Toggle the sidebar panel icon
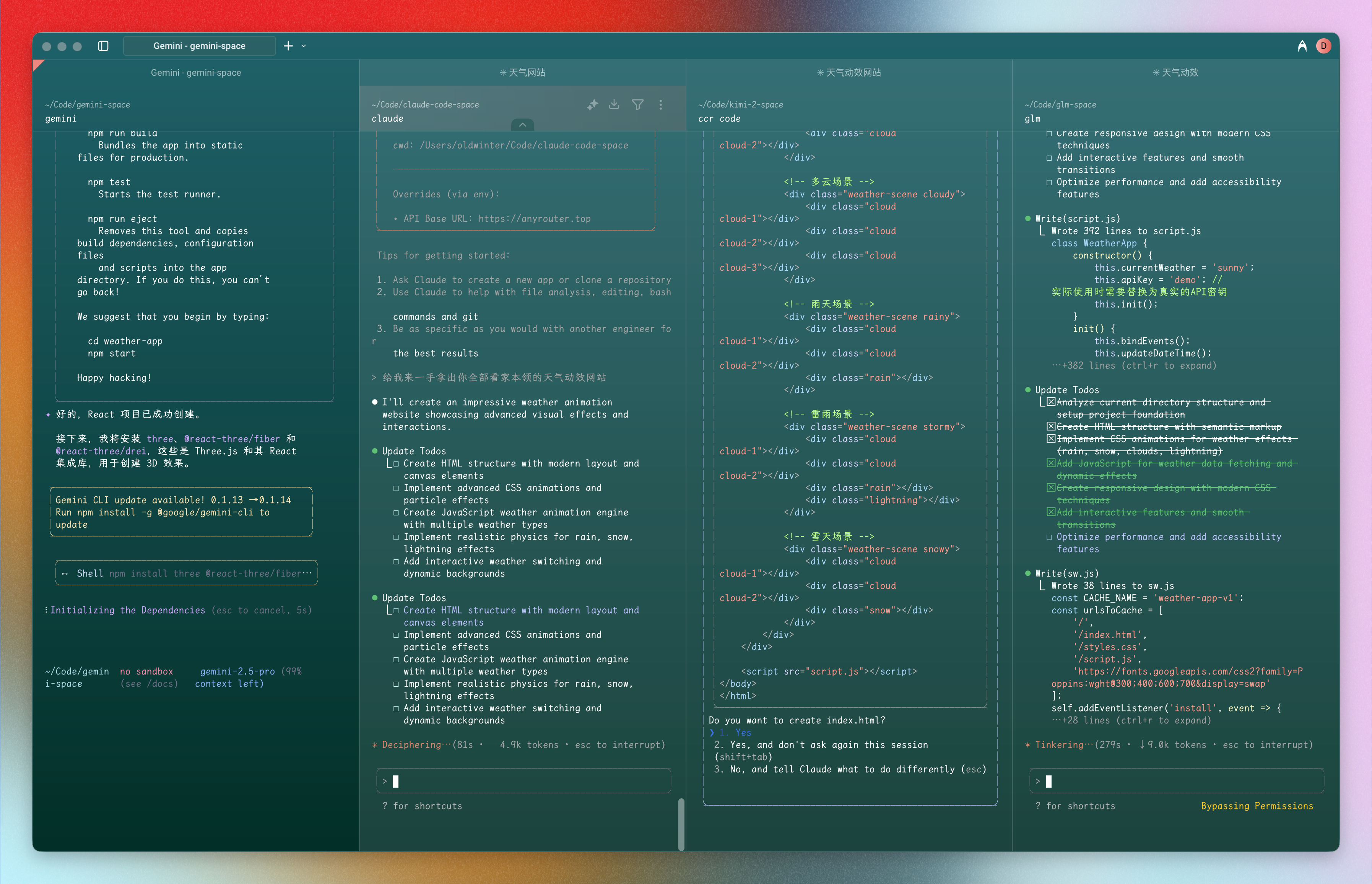The height and width of the screenshot is (884, 1372). pos(103,46)
